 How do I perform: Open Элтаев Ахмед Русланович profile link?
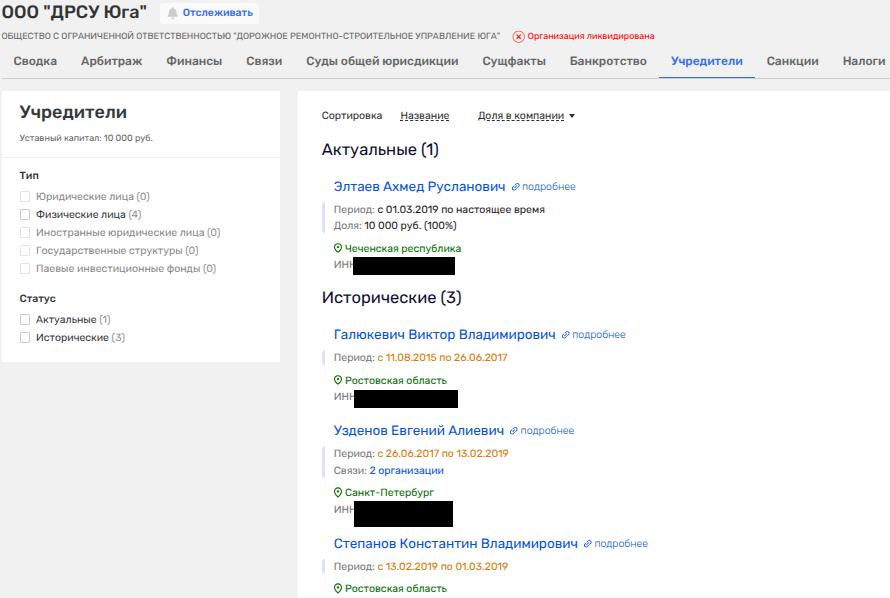tap(419, 186)
